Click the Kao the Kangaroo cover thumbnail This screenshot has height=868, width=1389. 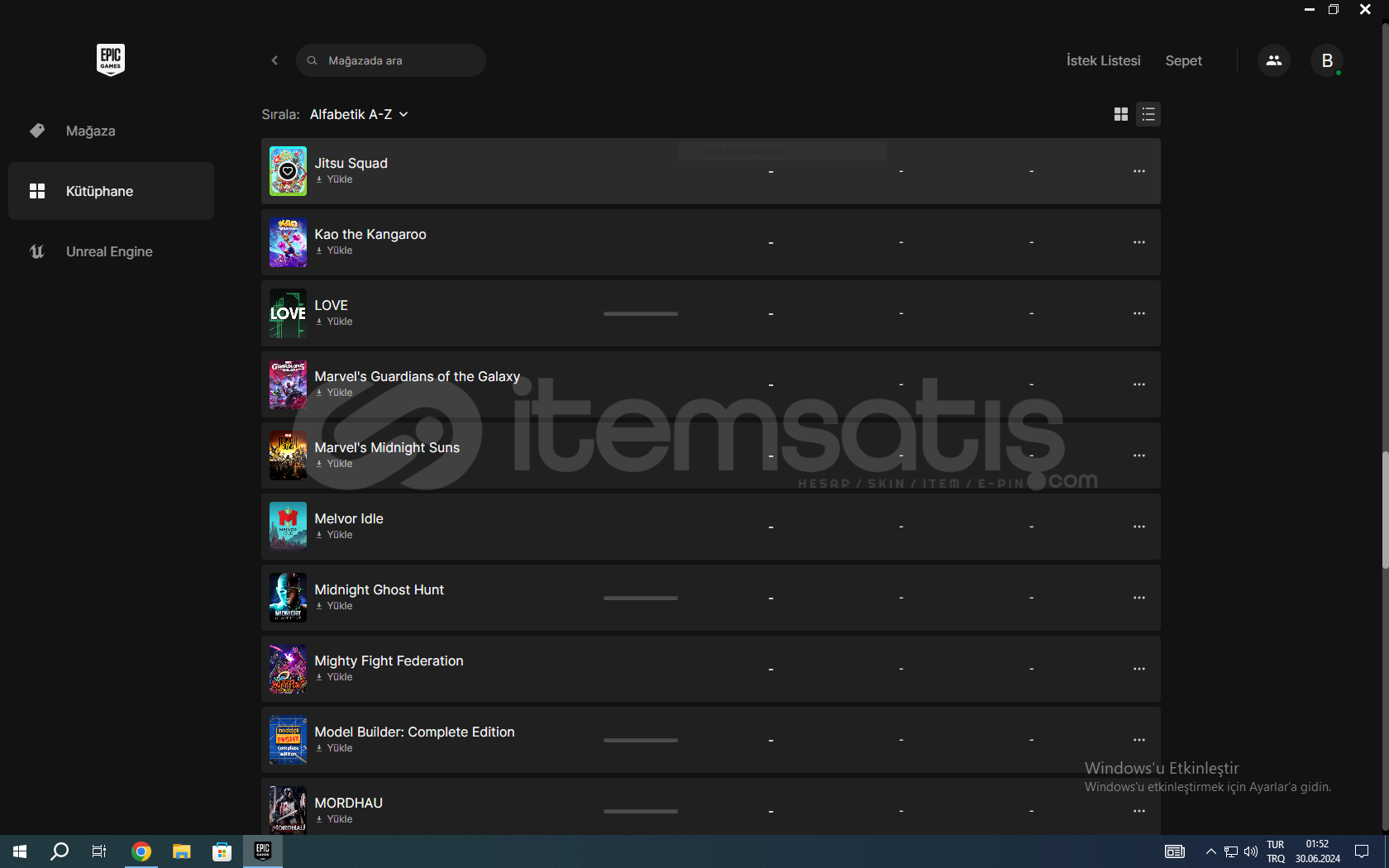(288, 242)
